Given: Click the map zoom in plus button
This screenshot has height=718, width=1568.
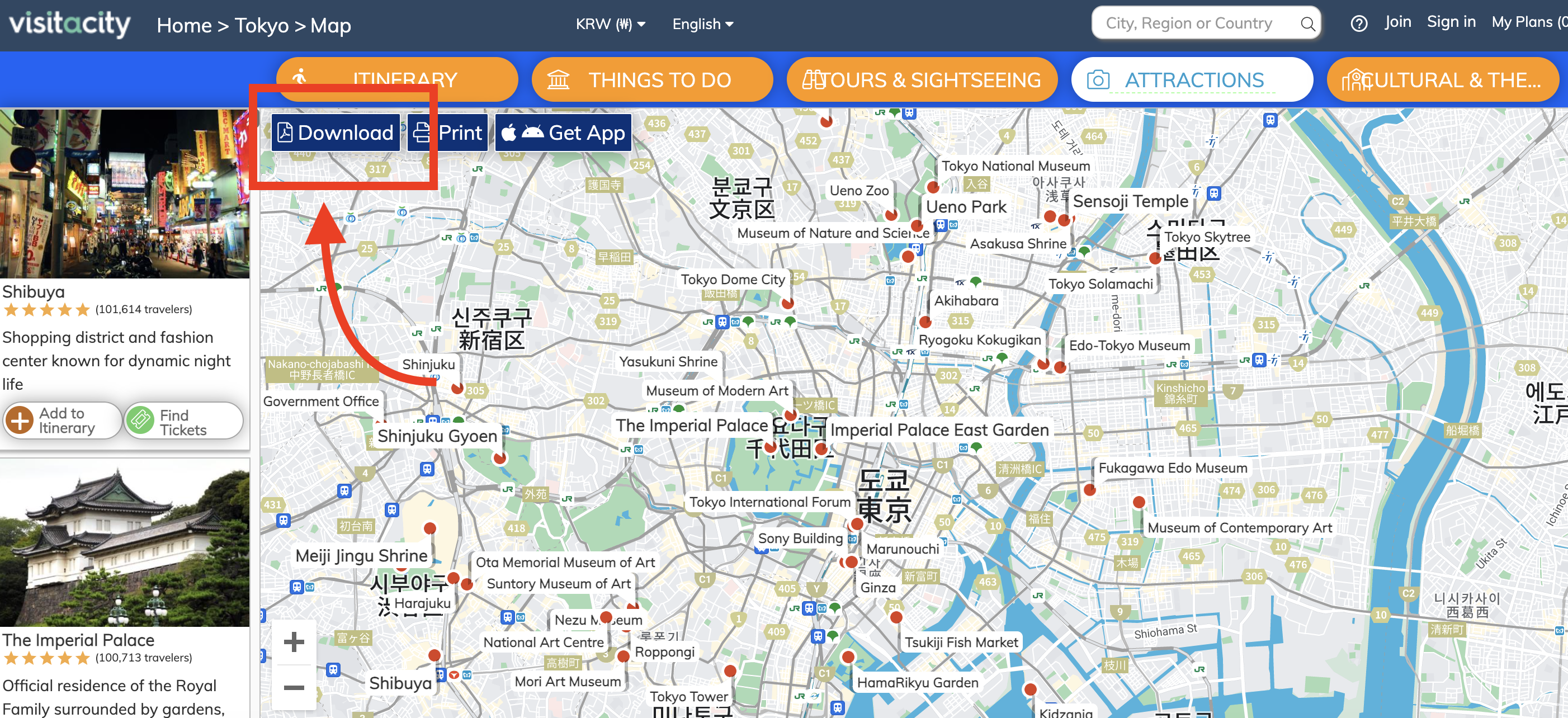Looking at the screenshot, I should tap(294, 641).
